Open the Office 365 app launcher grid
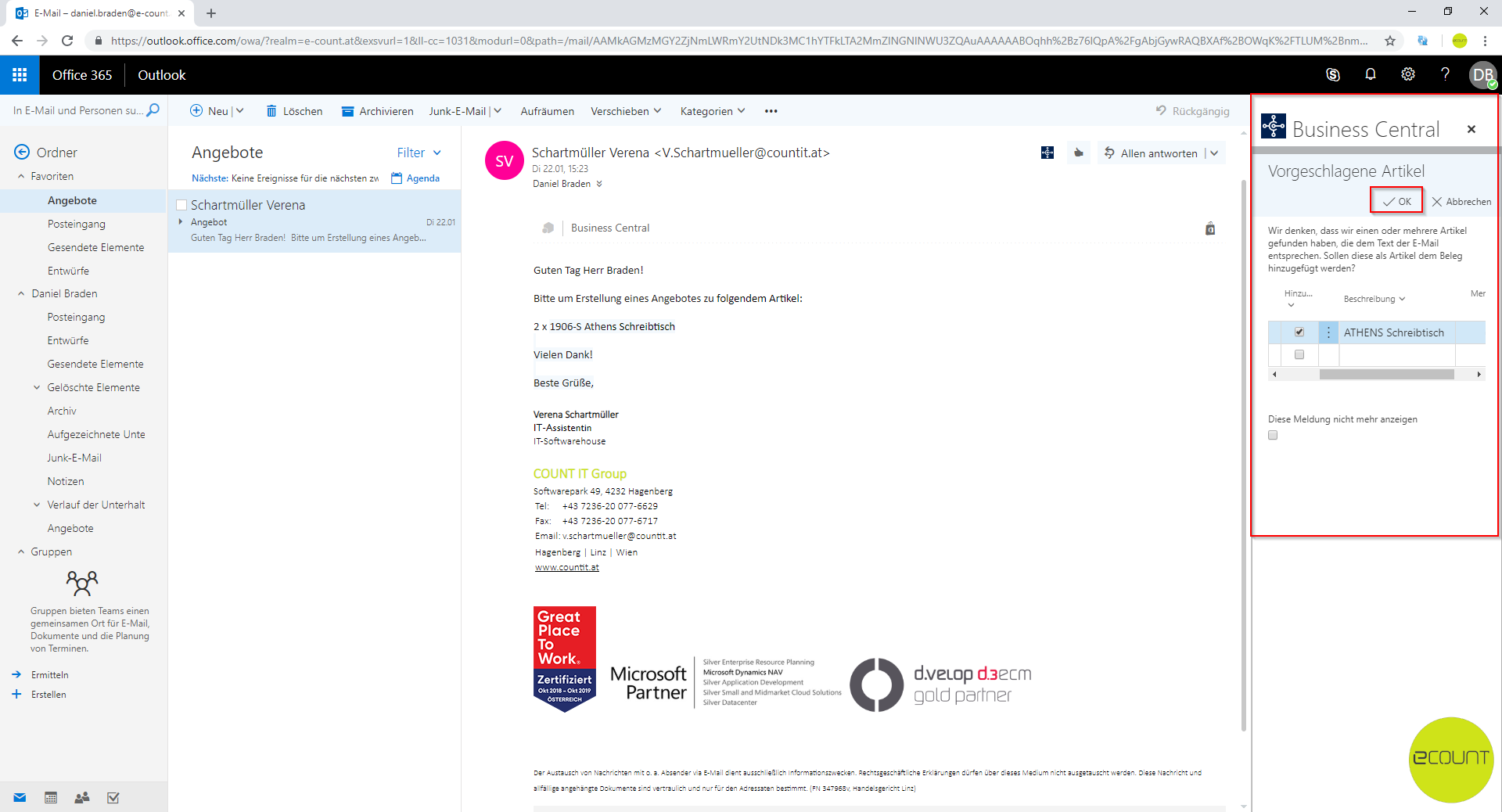 [20, 75]
